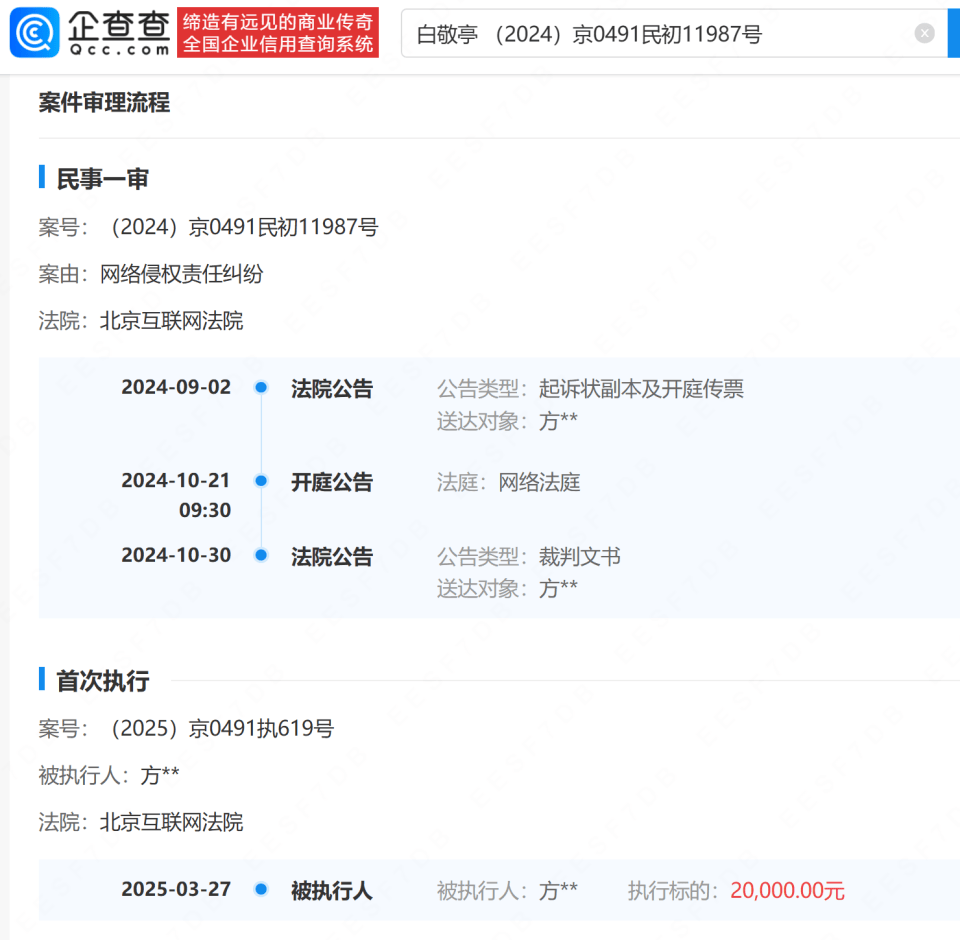Click execution amount 20,000.00元

(x=787, y=890)
